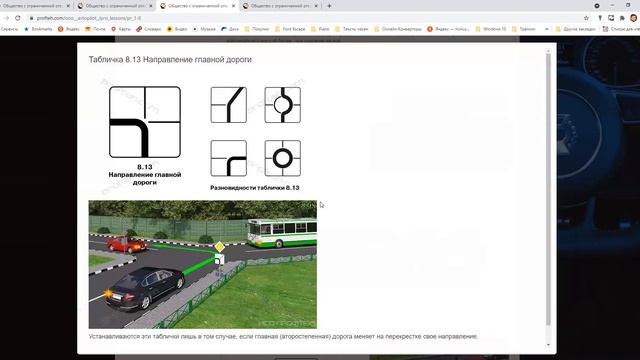
Task: Click the diagonal road variant sign
Action: 229,105
